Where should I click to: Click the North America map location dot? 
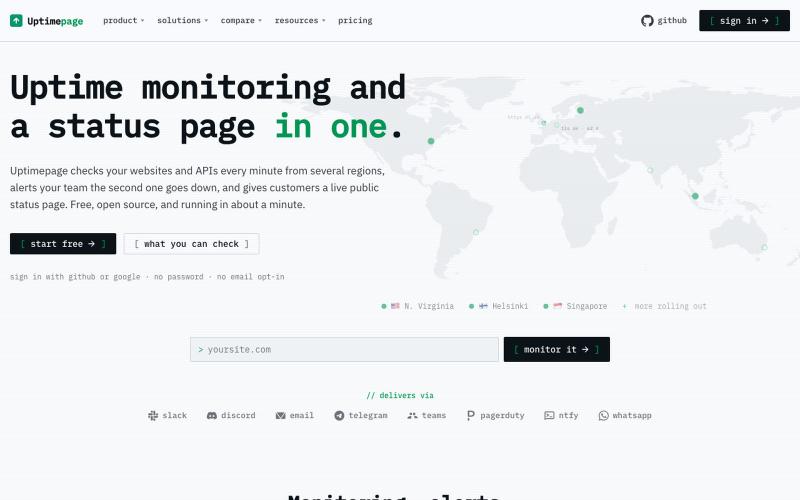point(431,141)
